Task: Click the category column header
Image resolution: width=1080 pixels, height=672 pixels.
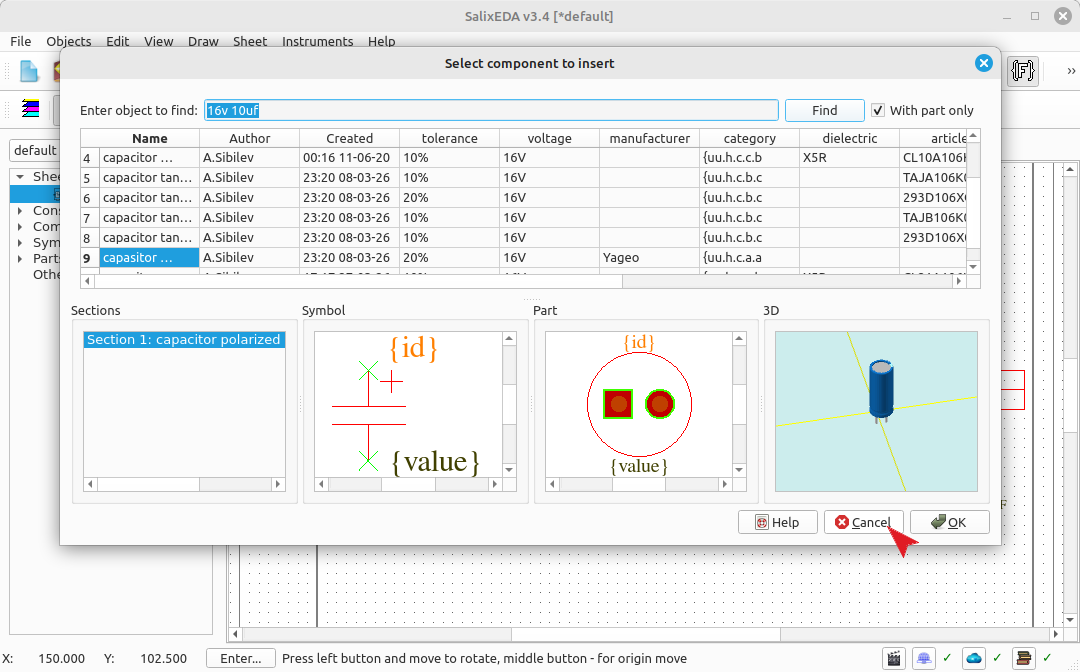Action: [749, 138]
